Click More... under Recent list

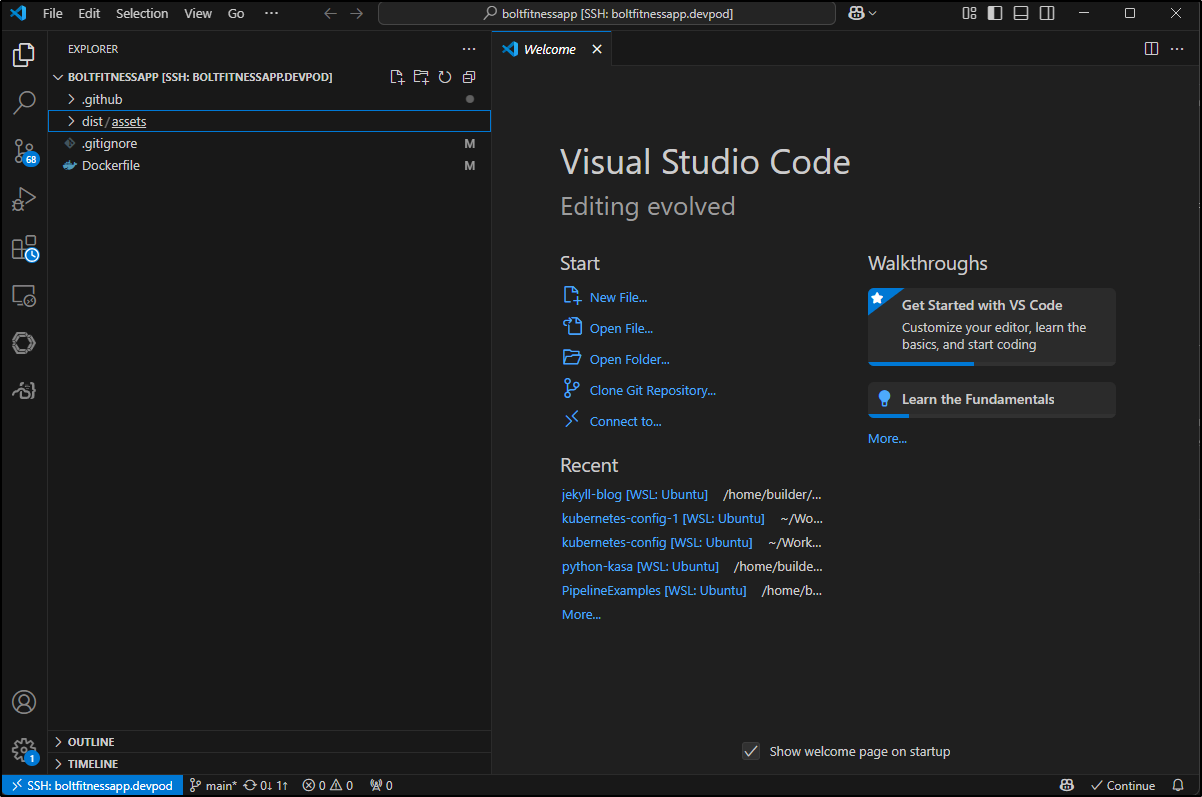581,614
